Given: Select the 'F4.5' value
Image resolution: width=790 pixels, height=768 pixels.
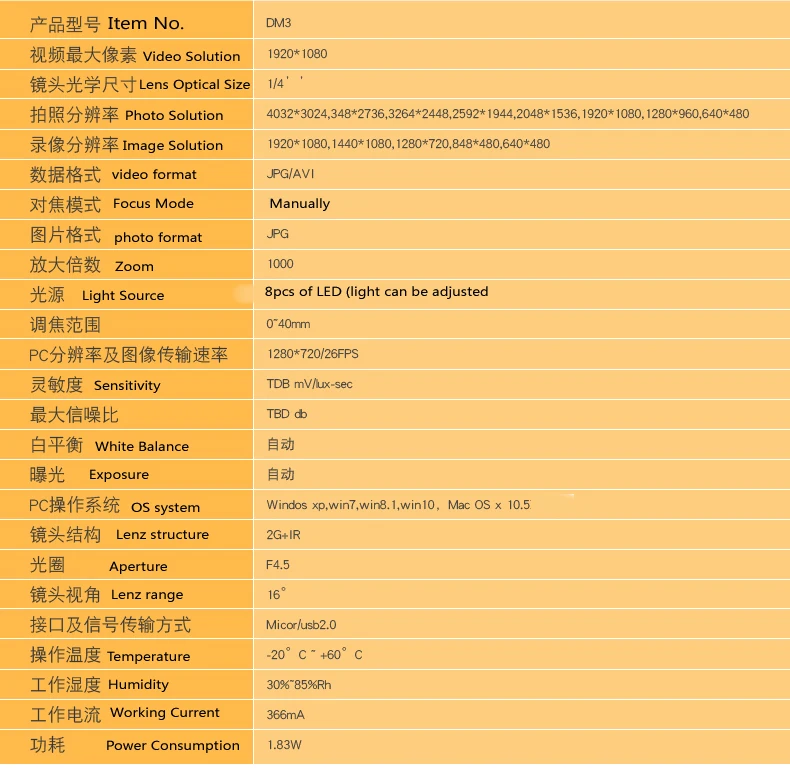Looking at the screenshot, I should 278,565.
